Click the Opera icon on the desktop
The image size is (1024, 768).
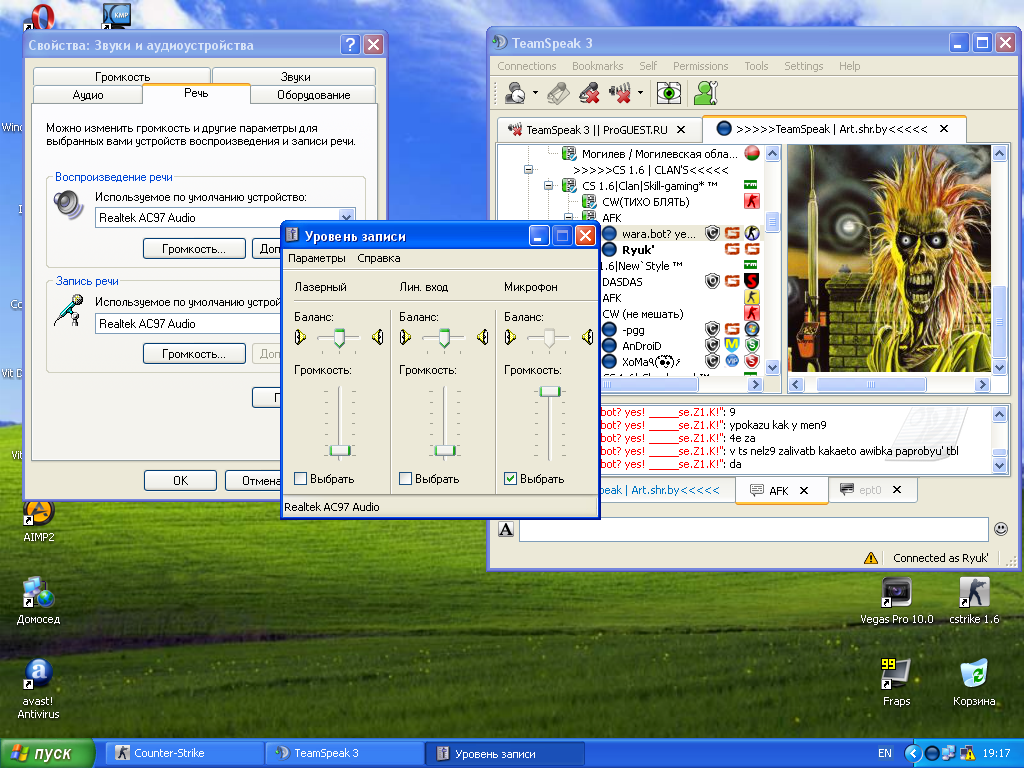pos(40,16)
